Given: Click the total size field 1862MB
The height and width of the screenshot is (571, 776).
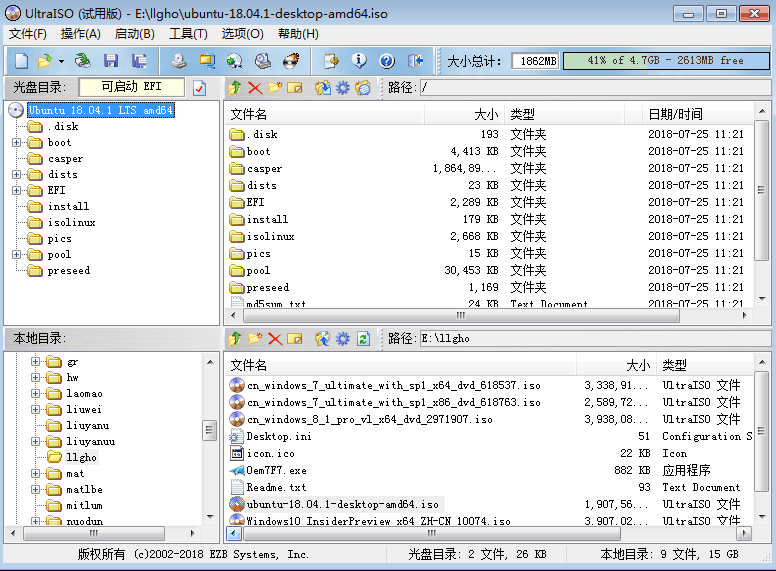Looking at the screenshot, I should 535,61.
